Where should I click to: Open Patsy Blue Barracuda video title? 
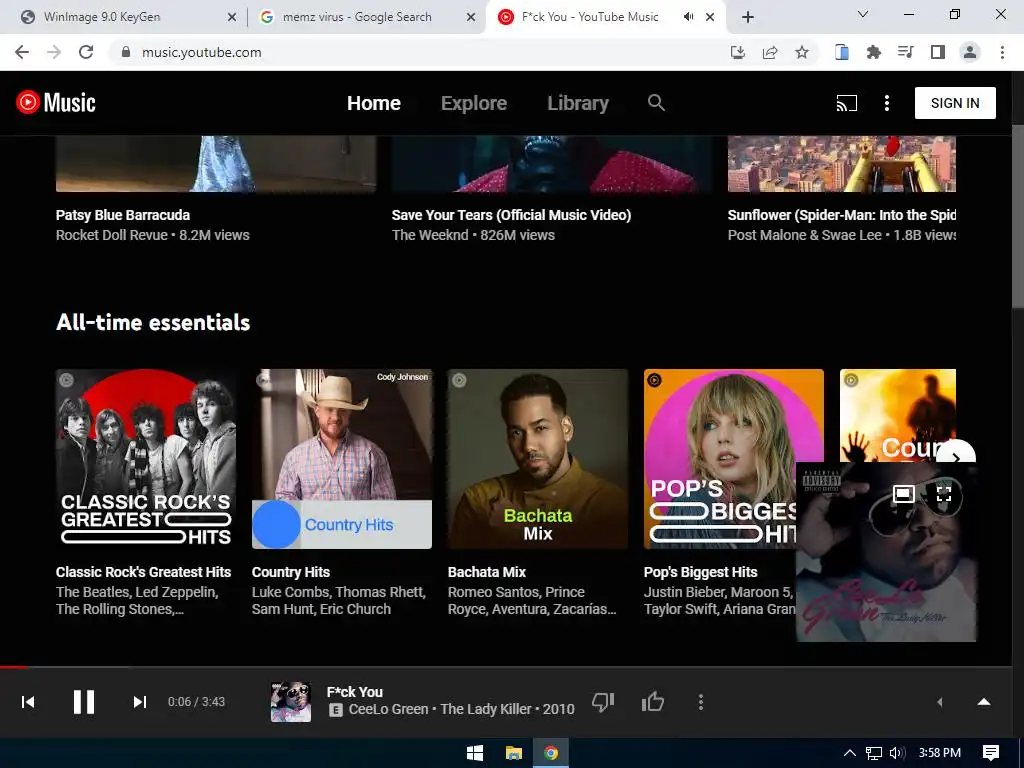[123, 215]
